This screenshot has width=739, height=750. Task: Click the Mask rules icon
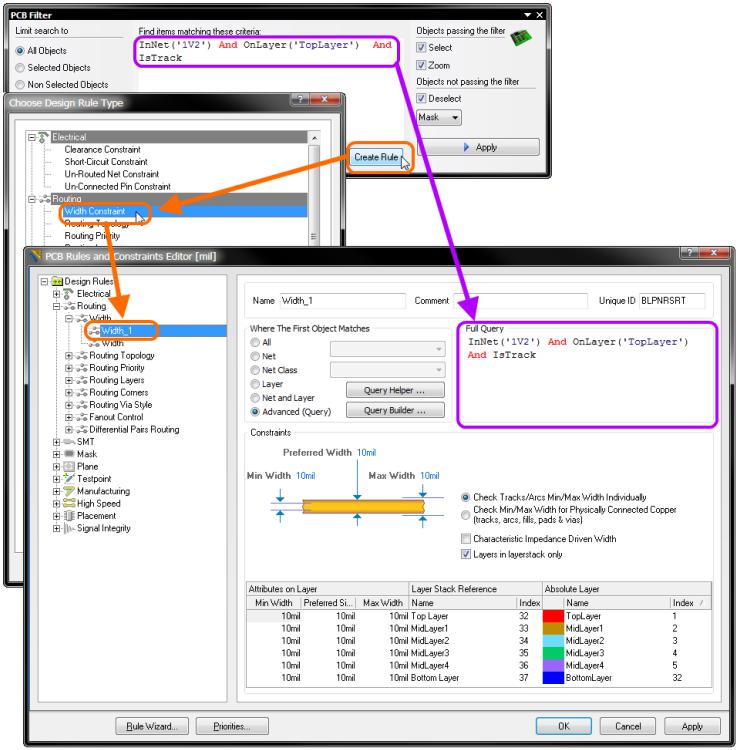point(69,454)
